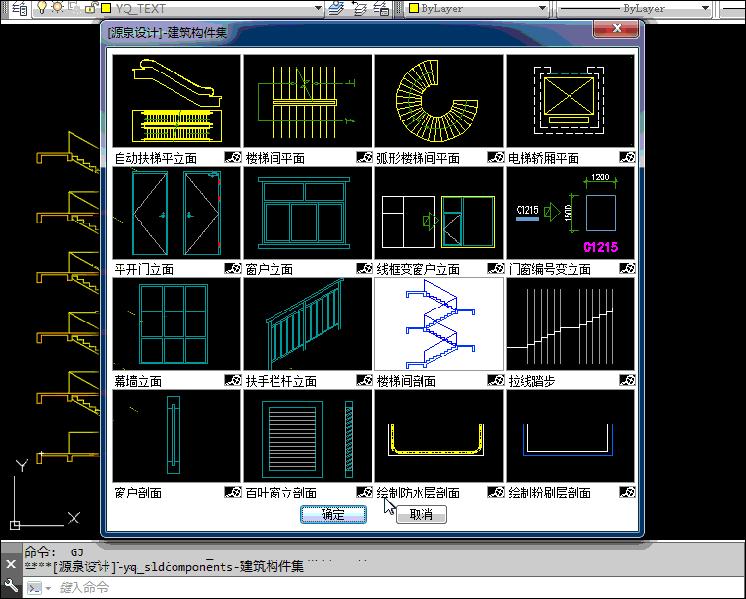Click the small icon beside 自动扶梯平立面 label
746x599 pixels.
(x=233, y=157)
